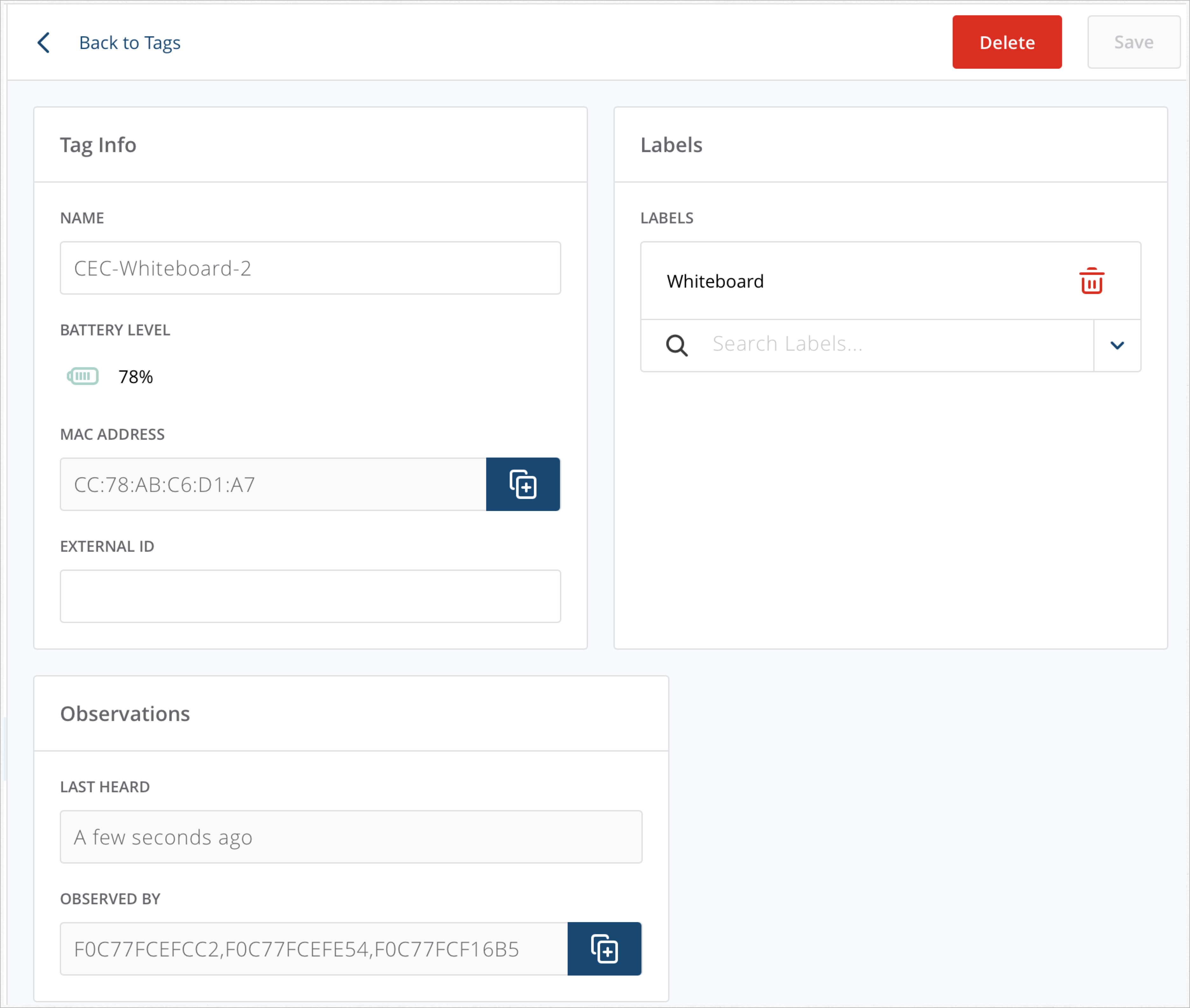
Task: Click the Save button
Action: [1133, 42]
